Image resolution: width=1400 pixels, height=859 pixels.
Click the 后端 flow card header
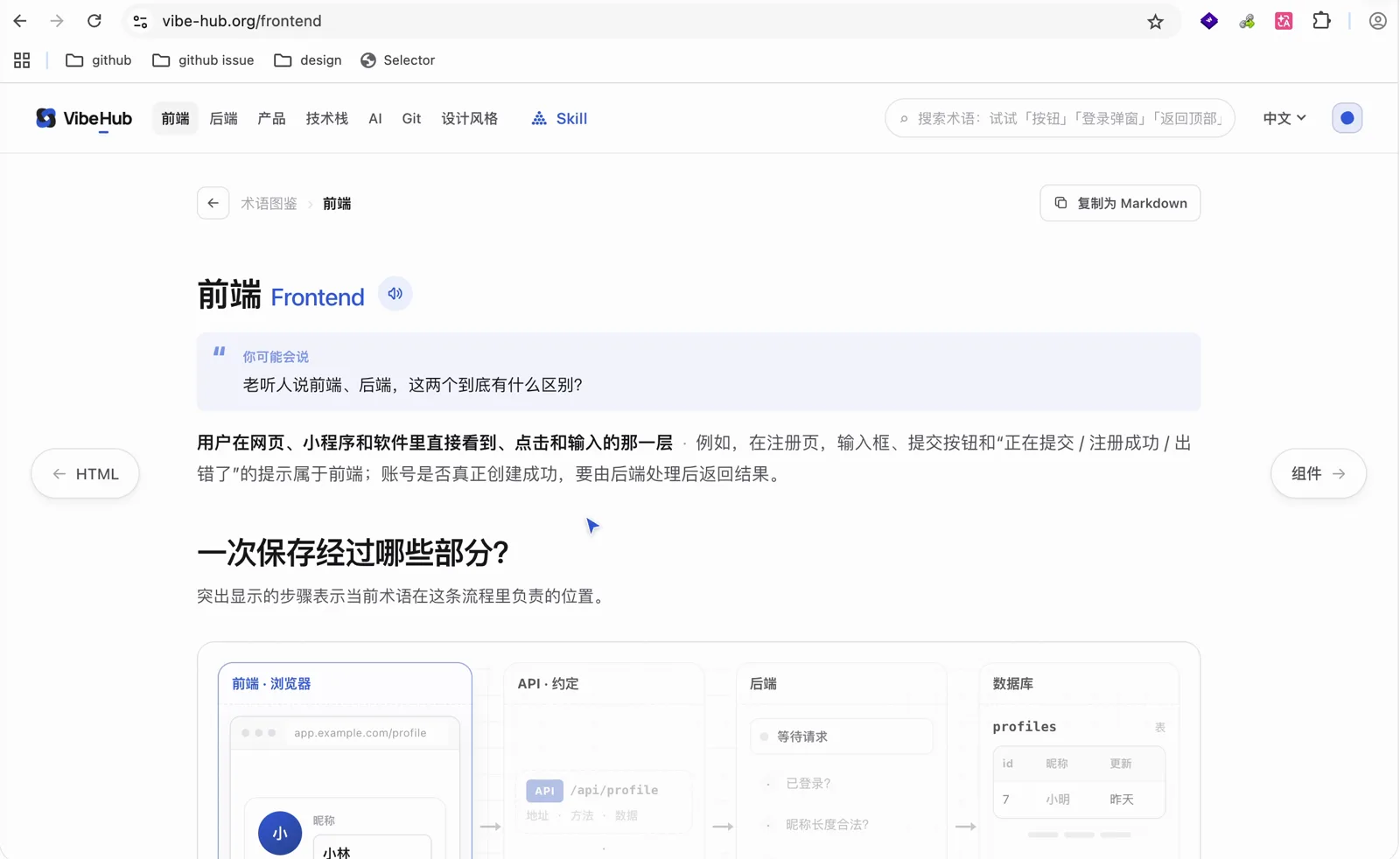763,684
